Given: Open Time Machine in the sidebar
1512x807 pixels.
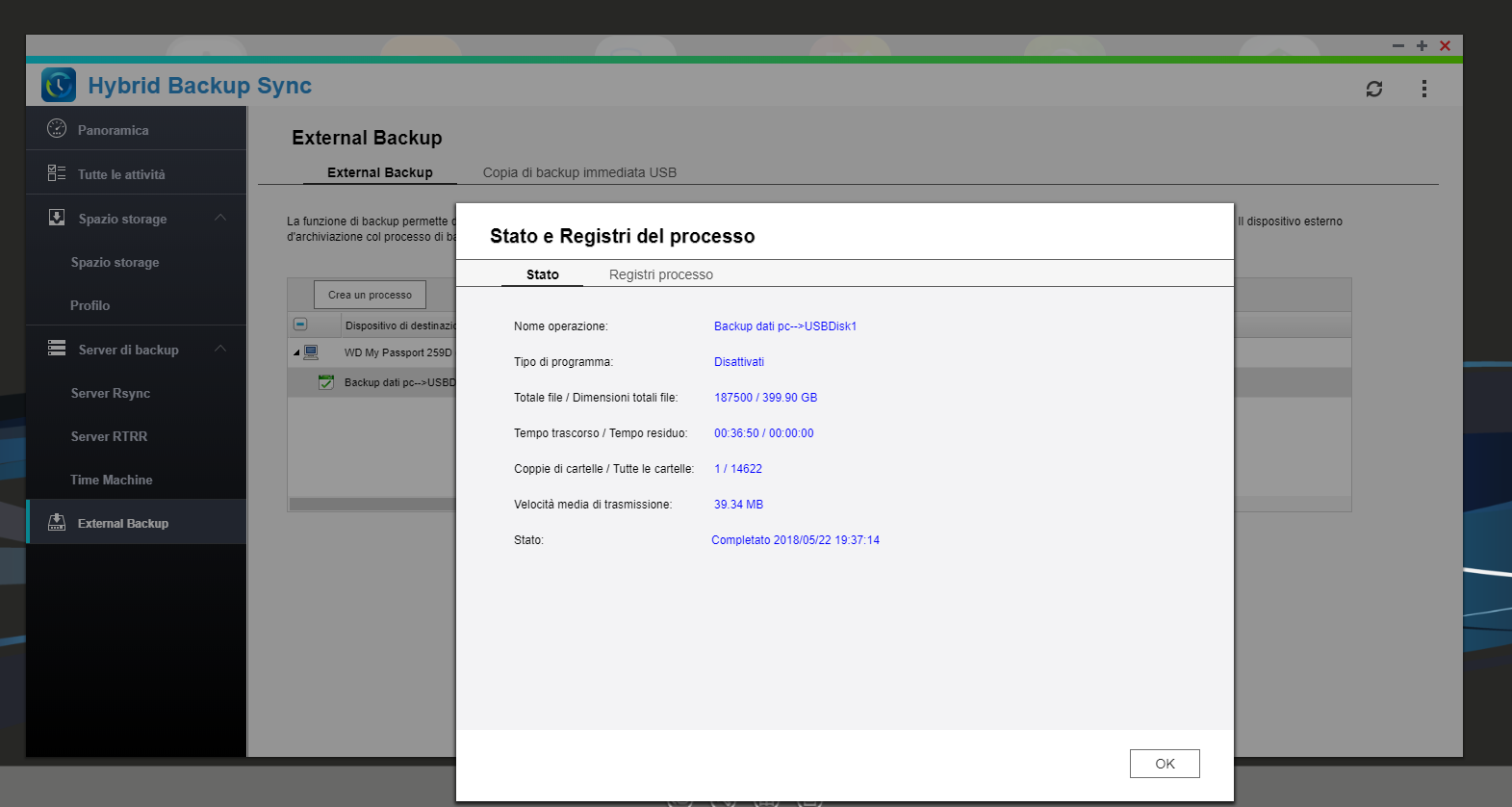Looking at the screenshot, I should pos(111,480).
